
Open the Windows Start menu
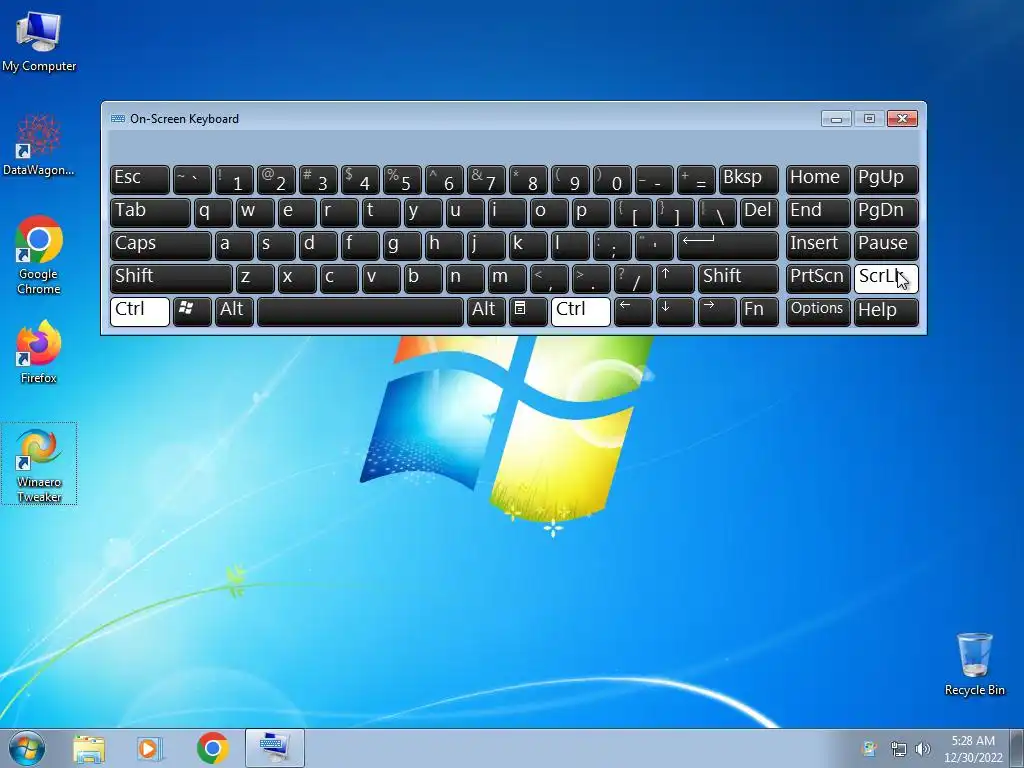(27, 748)
